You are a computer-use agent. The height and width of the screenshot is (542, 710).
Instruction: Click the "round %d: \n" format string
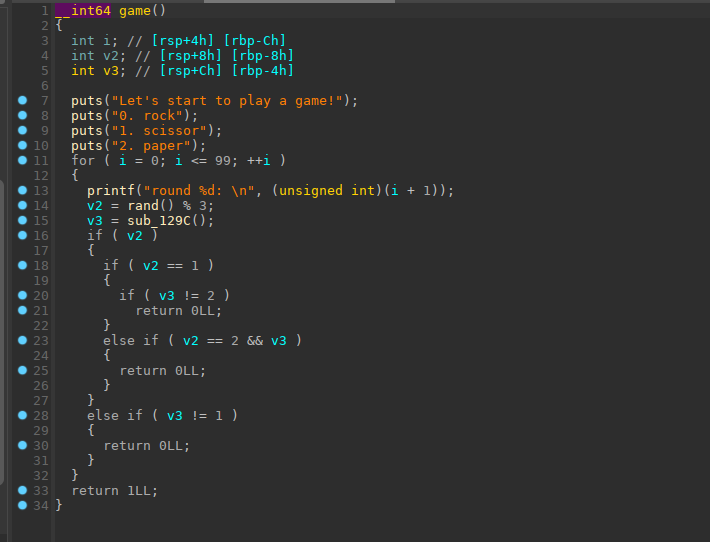coord(199,191)
